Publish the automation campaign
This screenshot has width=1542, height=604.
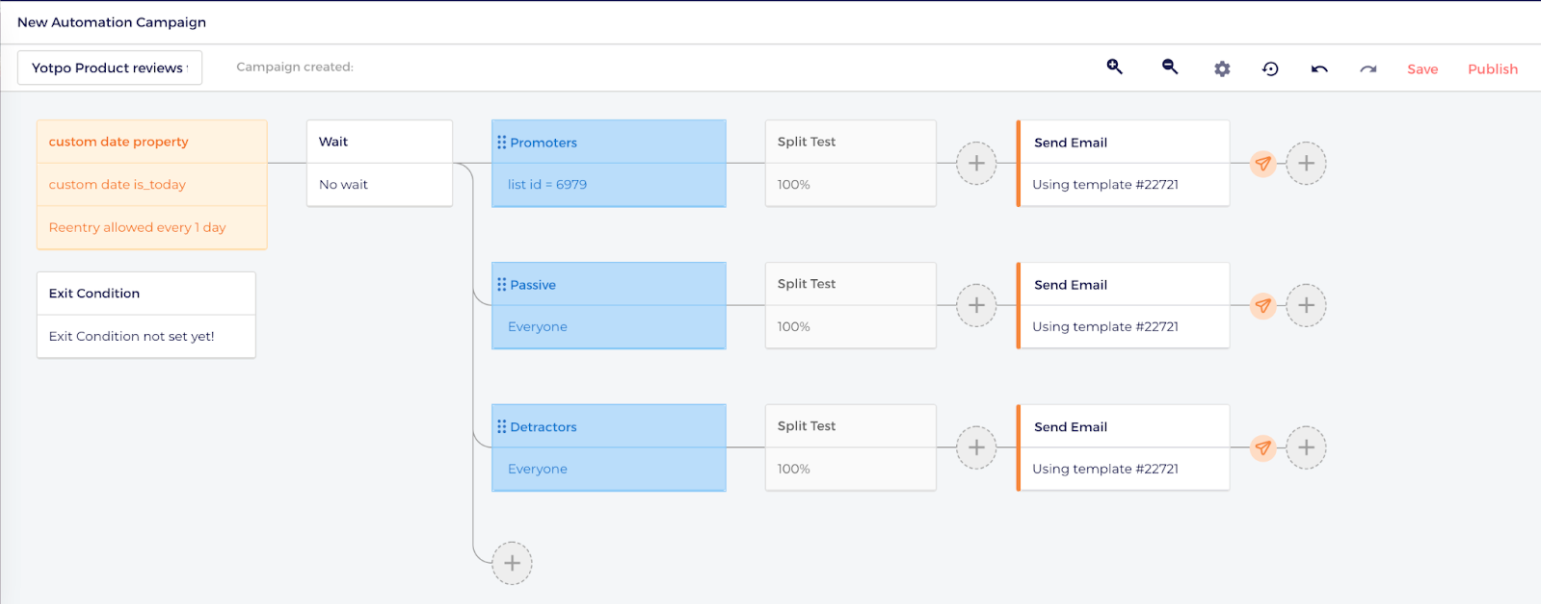click(1492, 69)
